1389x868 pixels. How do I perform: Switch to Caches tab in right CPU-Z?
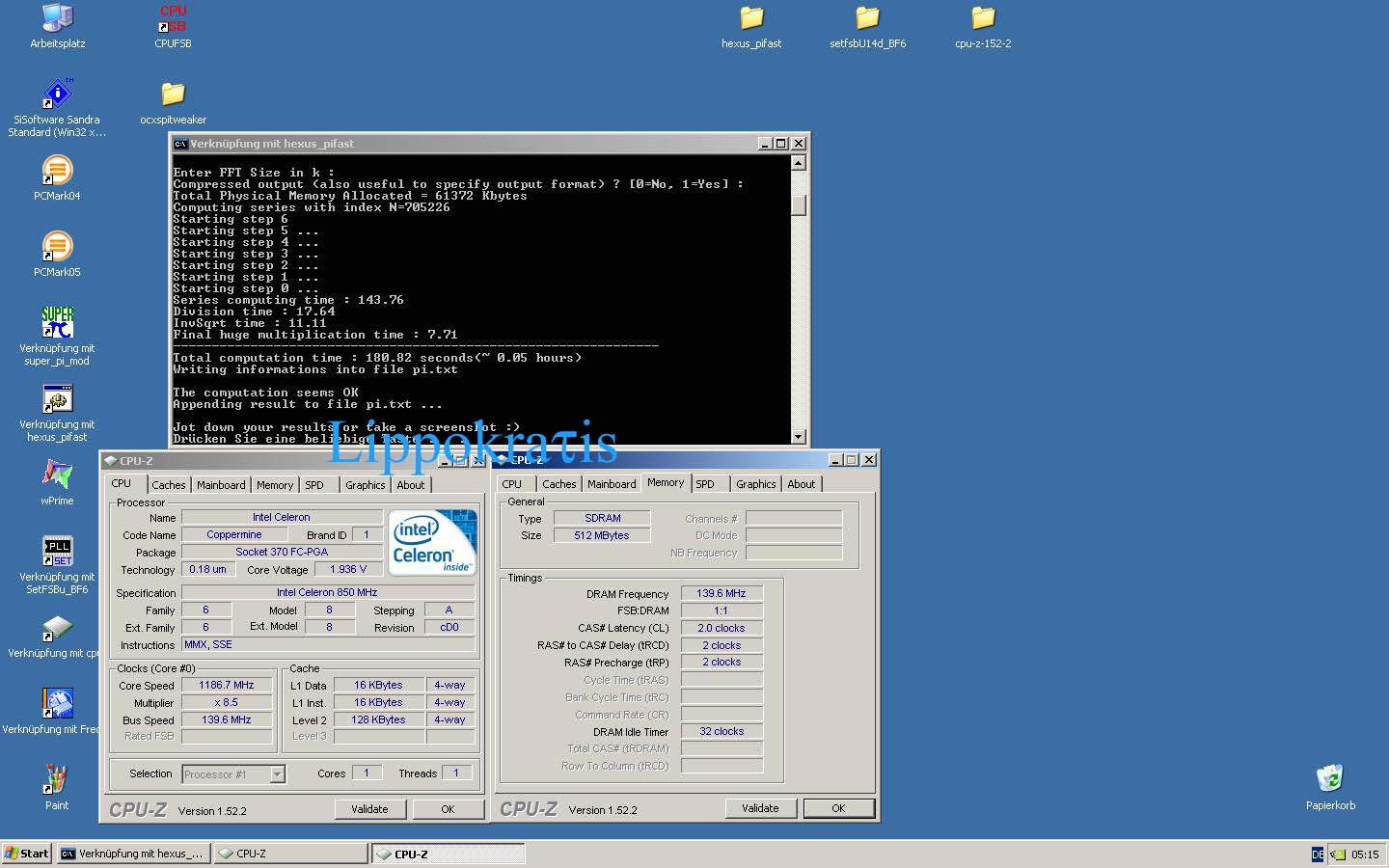[x=558, y=484]
